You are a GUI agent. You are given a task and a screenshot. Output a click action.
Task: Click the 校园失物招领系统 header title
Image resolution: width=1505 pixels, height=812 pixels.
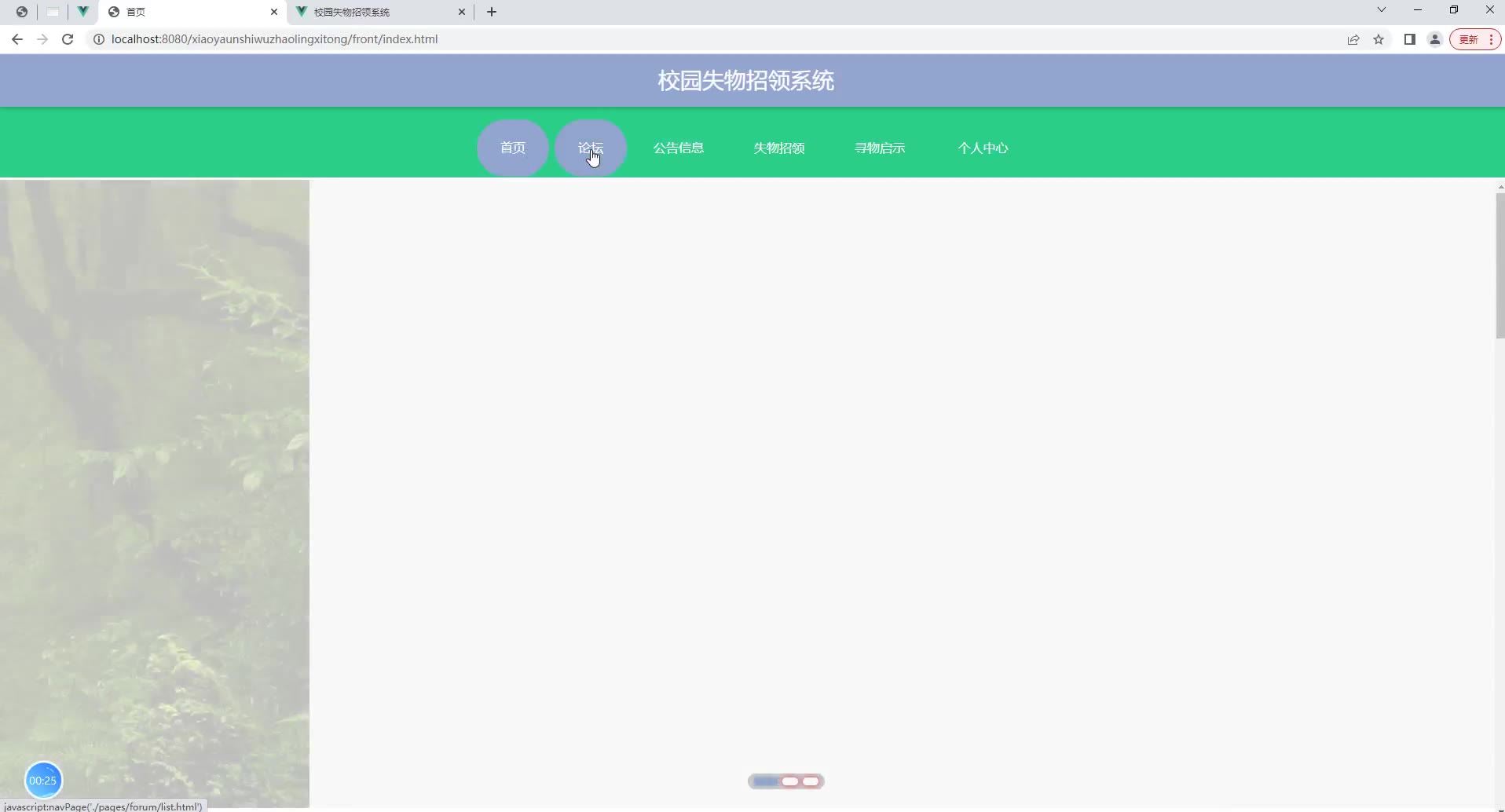pos(745,81)
